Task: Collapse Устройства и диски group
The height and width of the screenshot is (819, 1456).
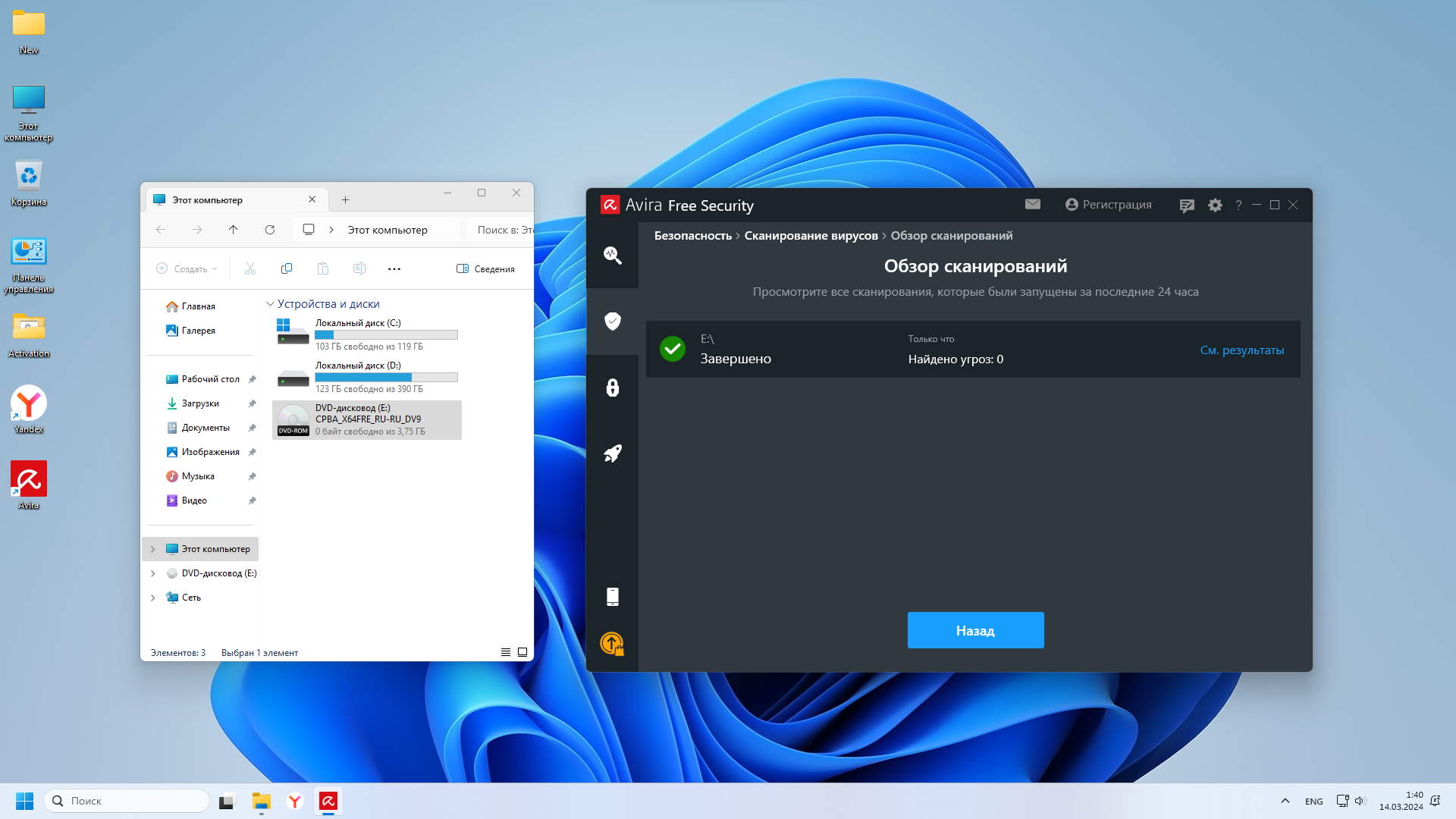Action: click(x=270, y=304)
